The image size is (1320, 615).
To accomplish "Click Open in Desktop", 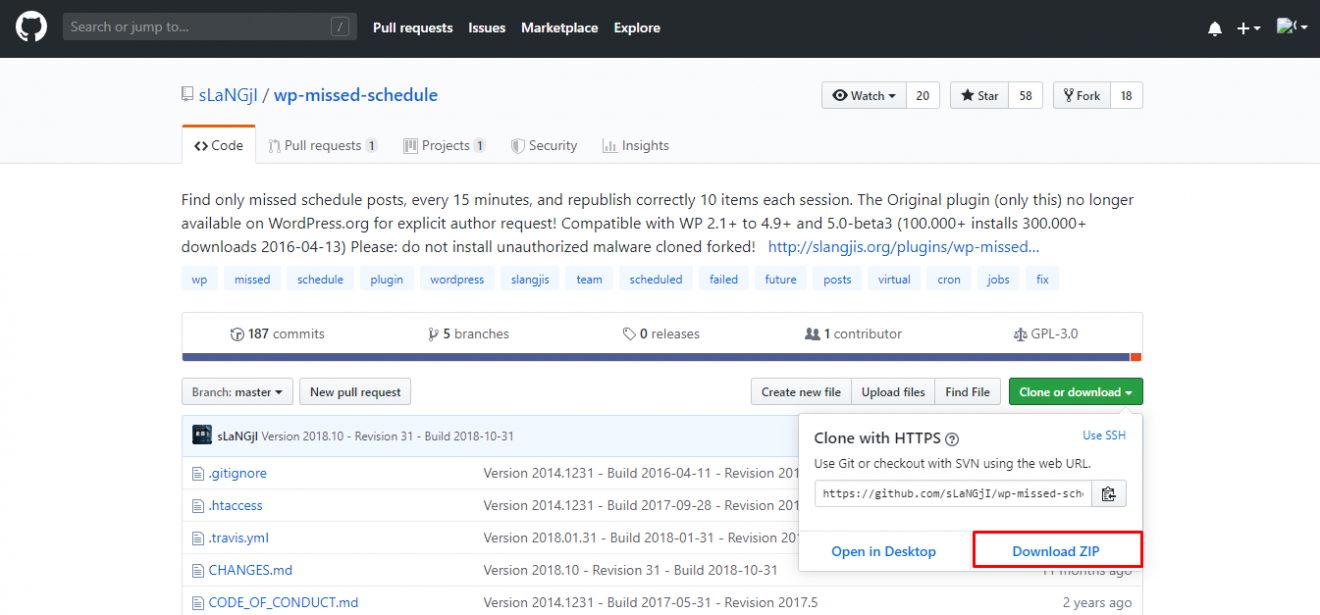I will tap(884, 551).
